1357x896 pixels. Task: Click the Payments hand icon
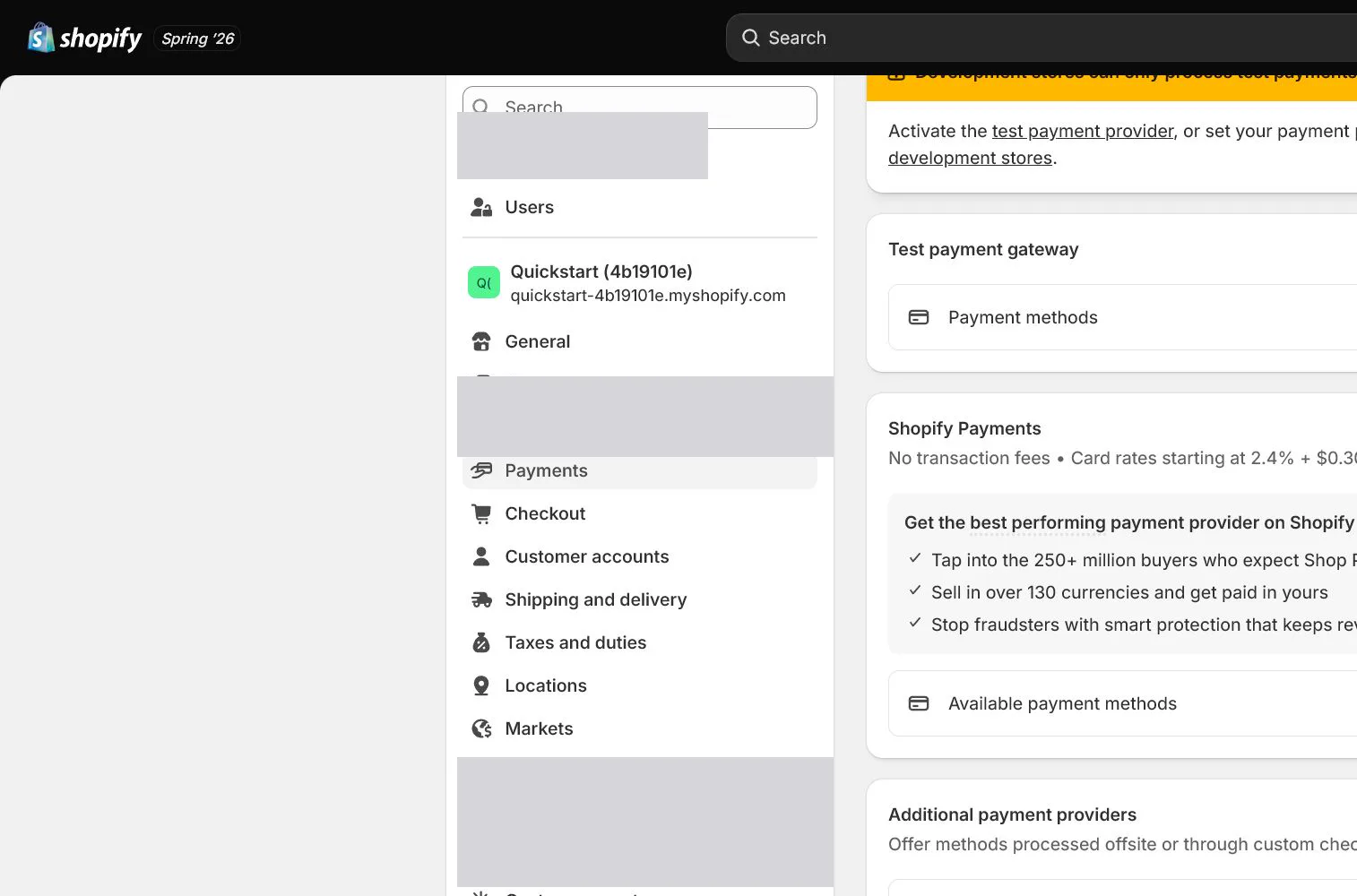click(481, 470)
